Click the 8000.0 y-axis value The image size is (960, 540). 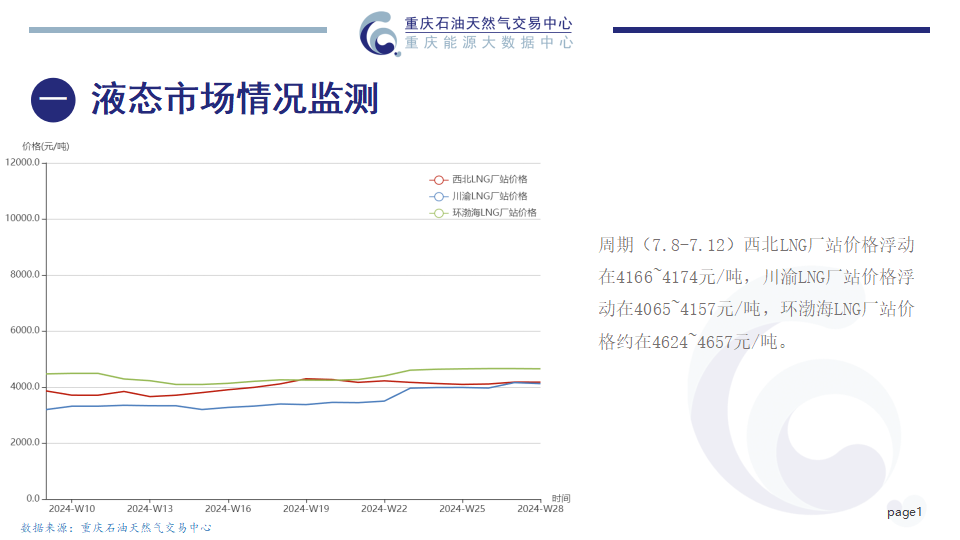point(25,274)
